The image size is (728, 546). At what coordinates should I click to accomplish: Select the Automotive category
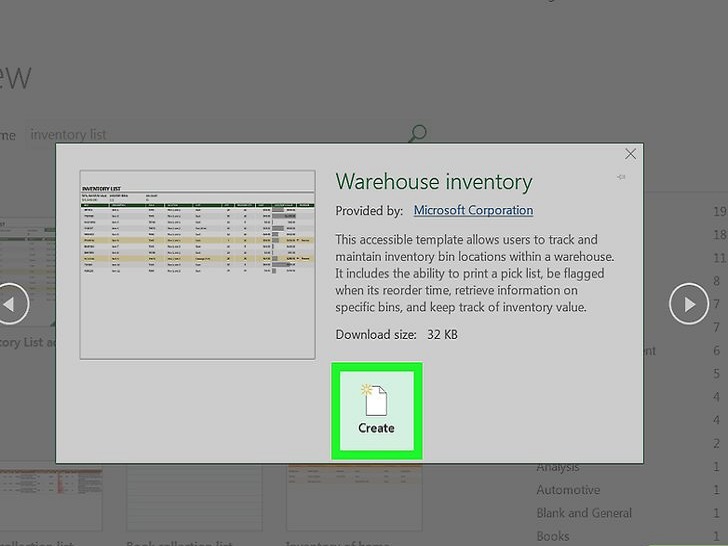(568, 490)
